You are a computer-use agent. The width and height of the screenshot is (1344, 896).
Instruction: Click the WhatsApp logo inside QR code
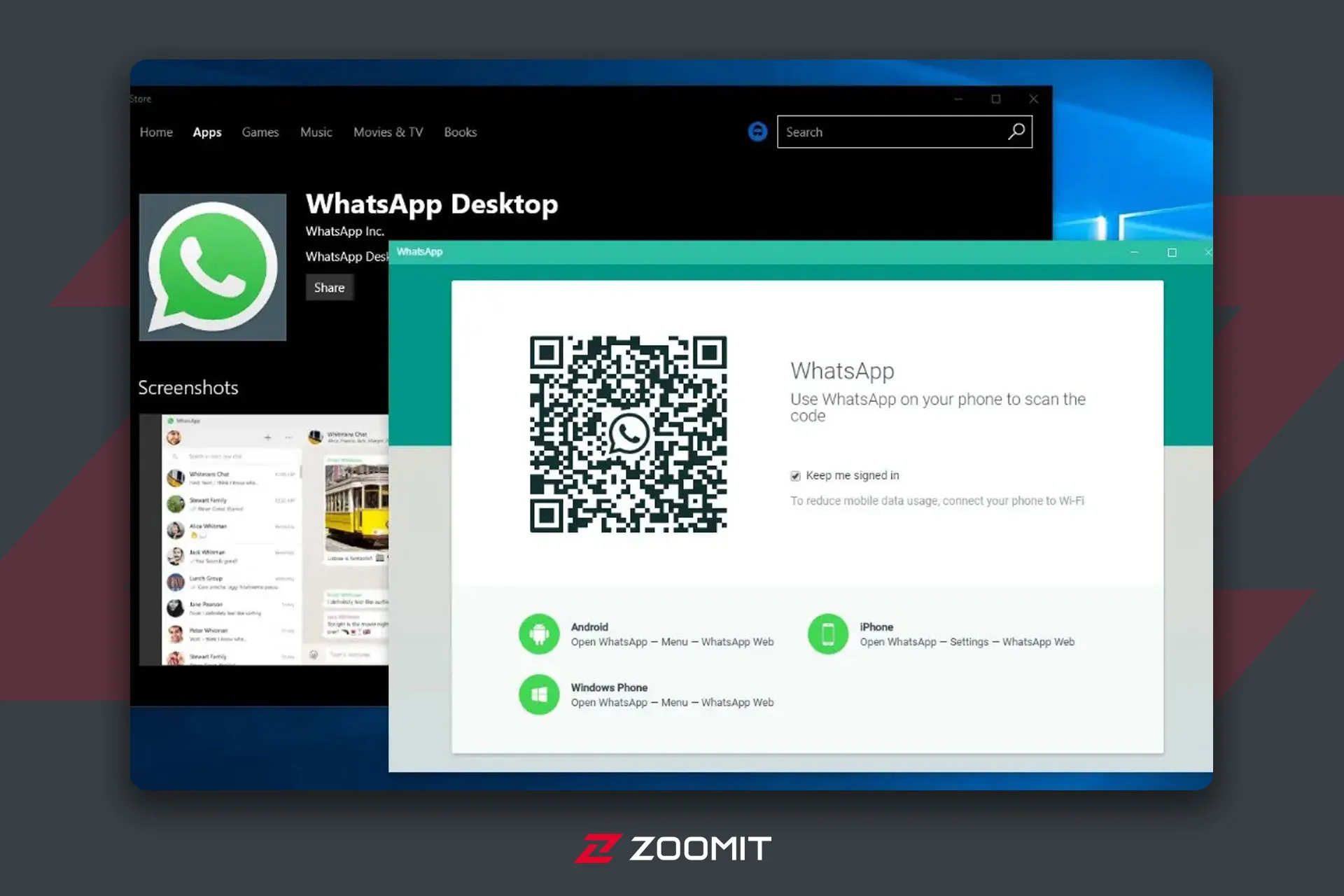(x=629, y=434)
